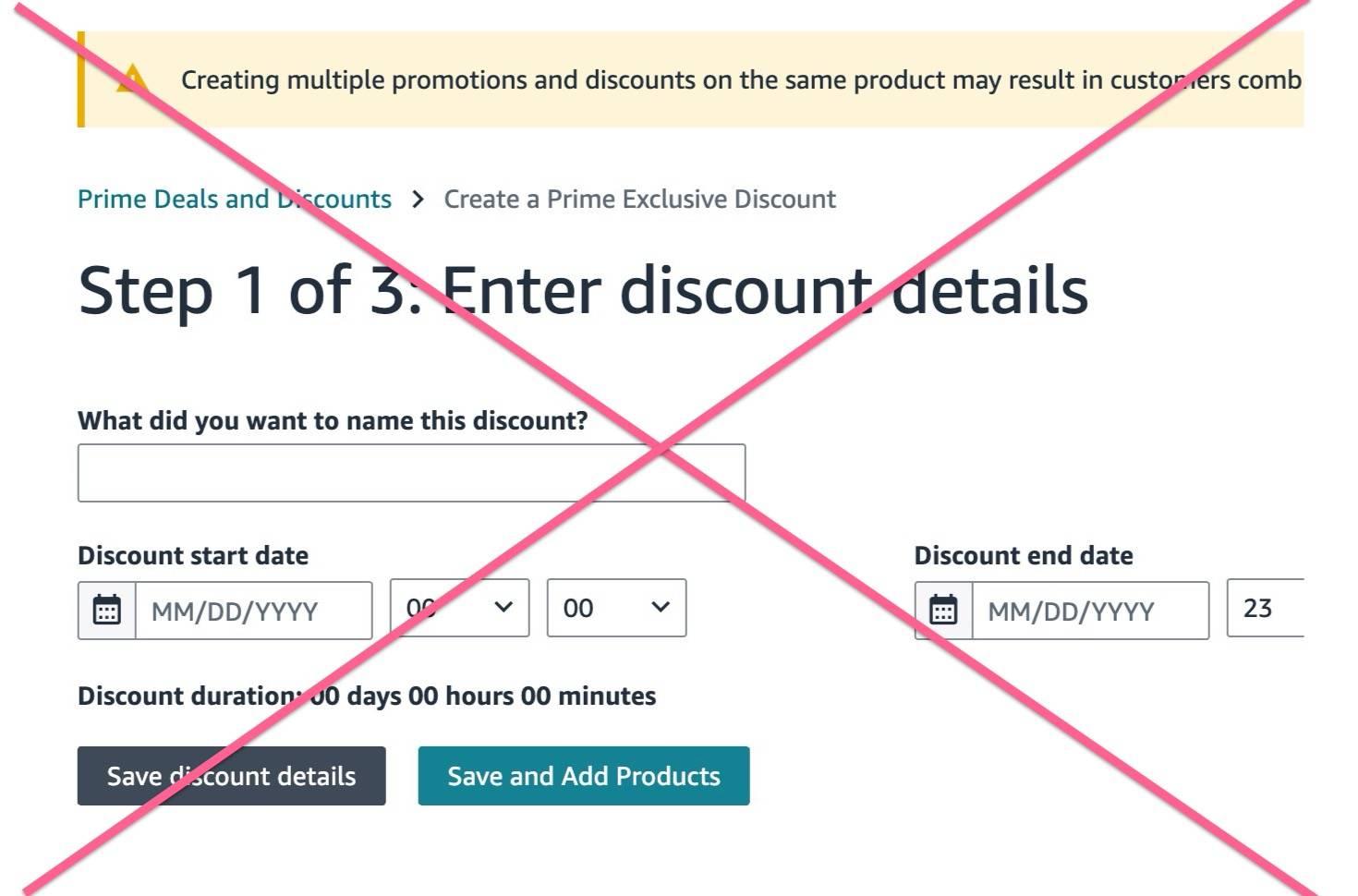Viewport: 1358px width, 896px height.
Task: Click the yellow warning triangle icon
Action: pyautogui.click(x=132, y=79)
